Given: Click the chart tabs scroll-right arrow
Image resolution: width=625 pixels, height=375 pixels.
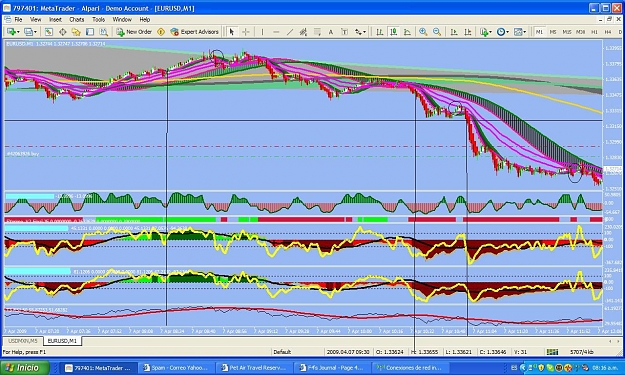Looking at the screenshot, I should coord(618,341).
